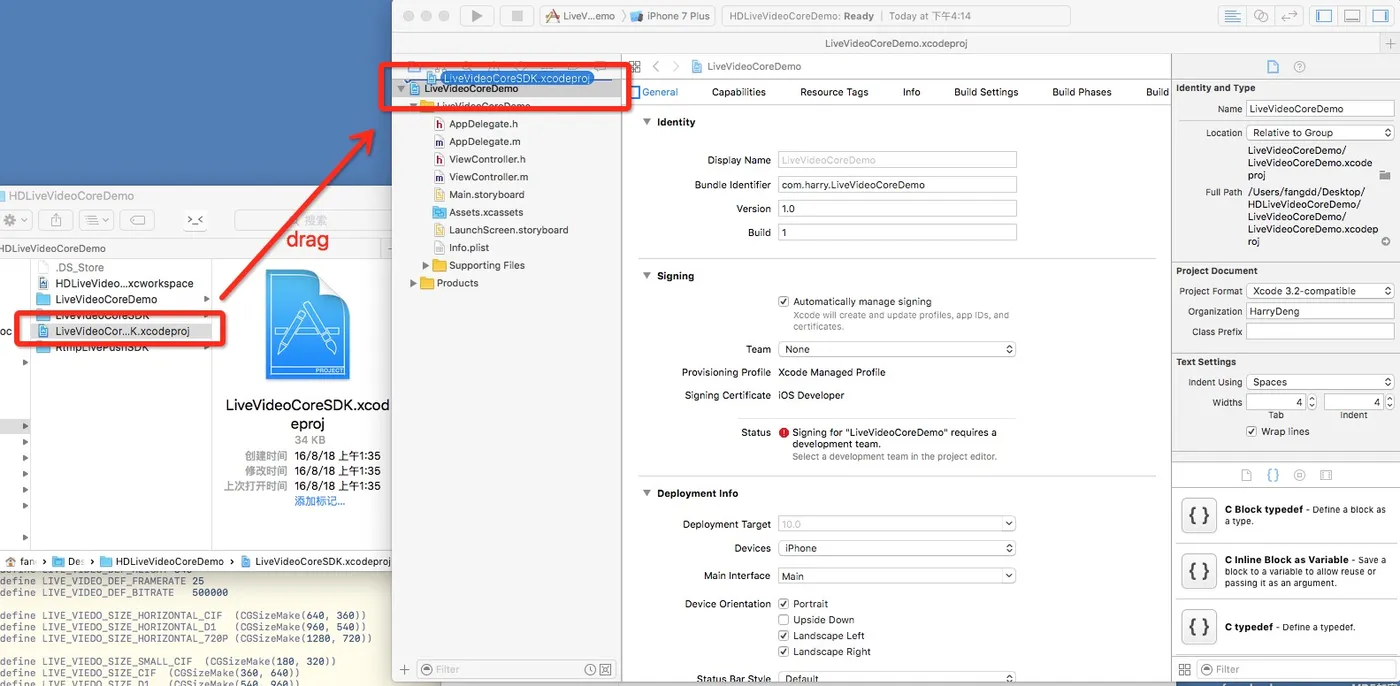Viewport: 1400px width, 686px height.
Task: Select AppDelegate.m in the navigator
Action: pyautogui.click(x=485, y=142)
